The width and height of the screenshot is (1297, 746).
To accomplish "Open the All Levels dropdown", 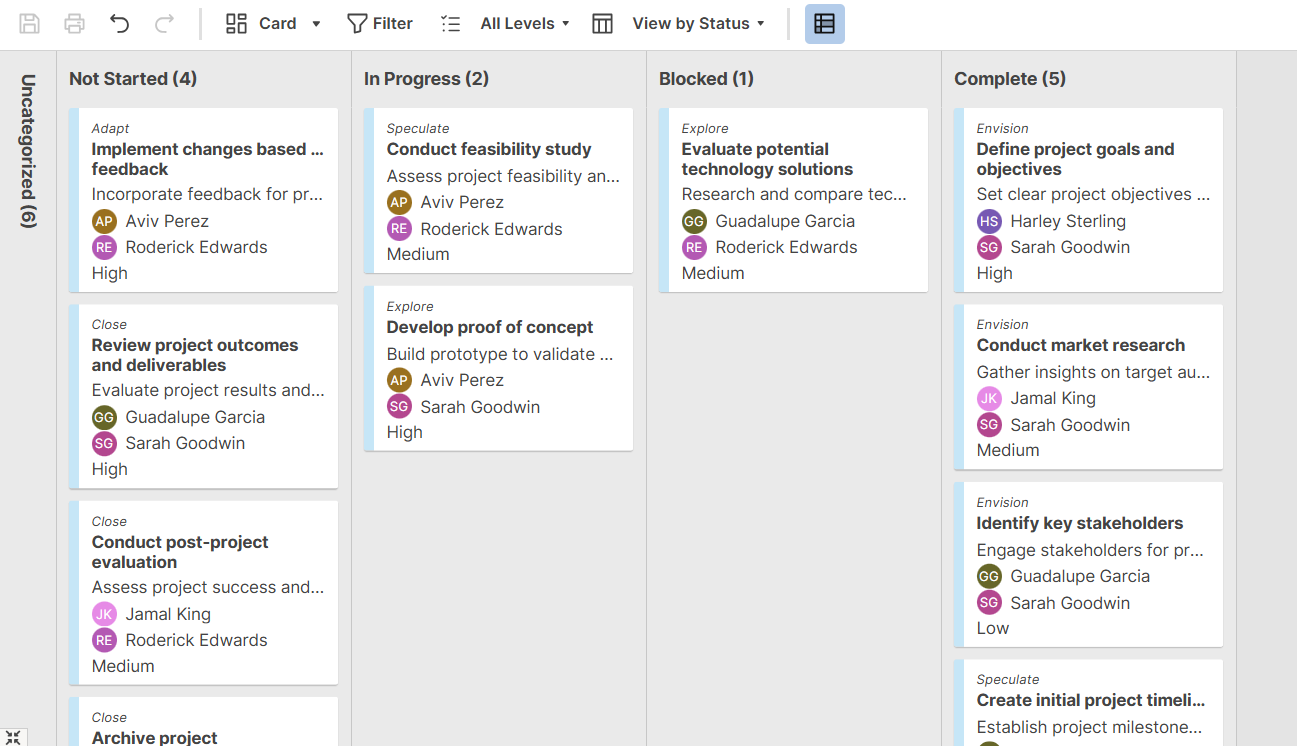I will pyautogui.click(x=525, y=24).
